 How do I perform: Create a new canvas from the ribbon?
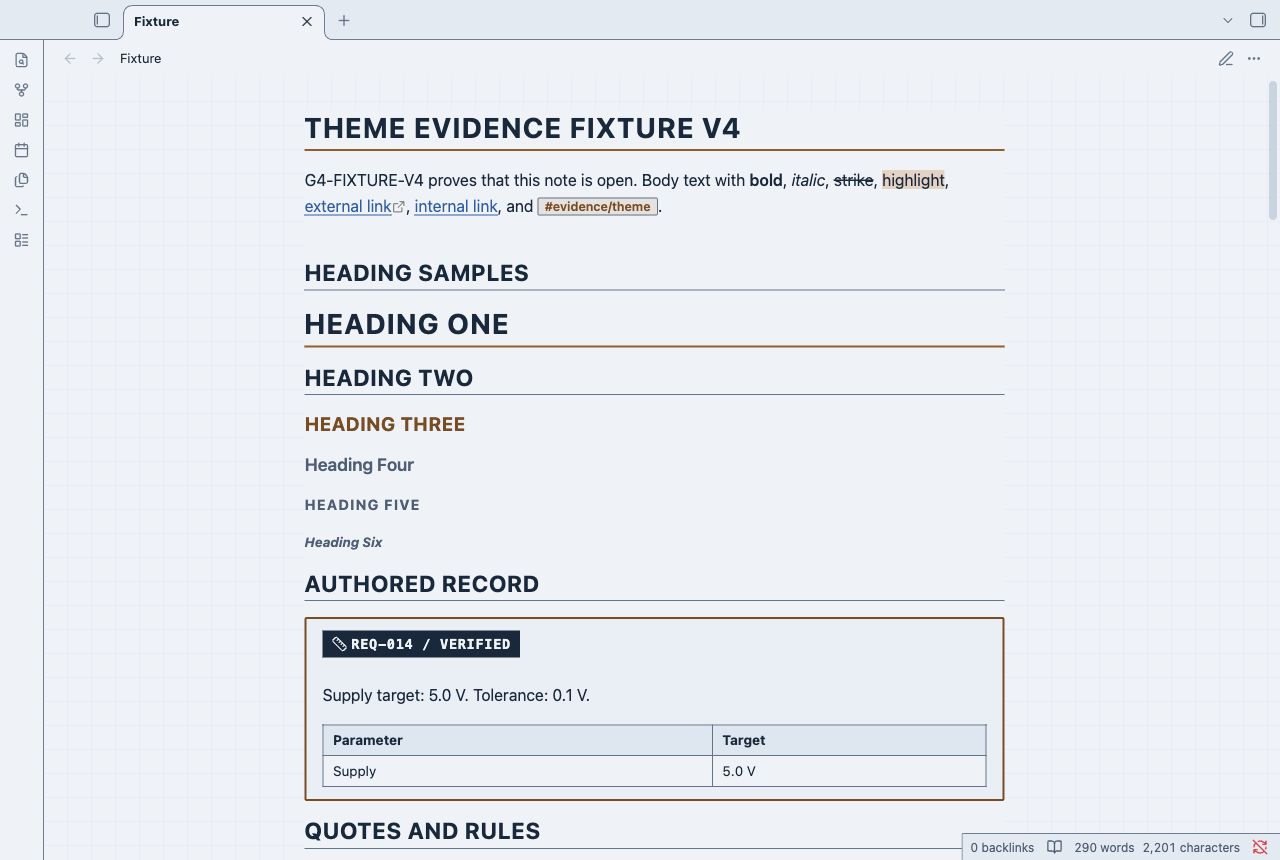[x=21, y=120]
